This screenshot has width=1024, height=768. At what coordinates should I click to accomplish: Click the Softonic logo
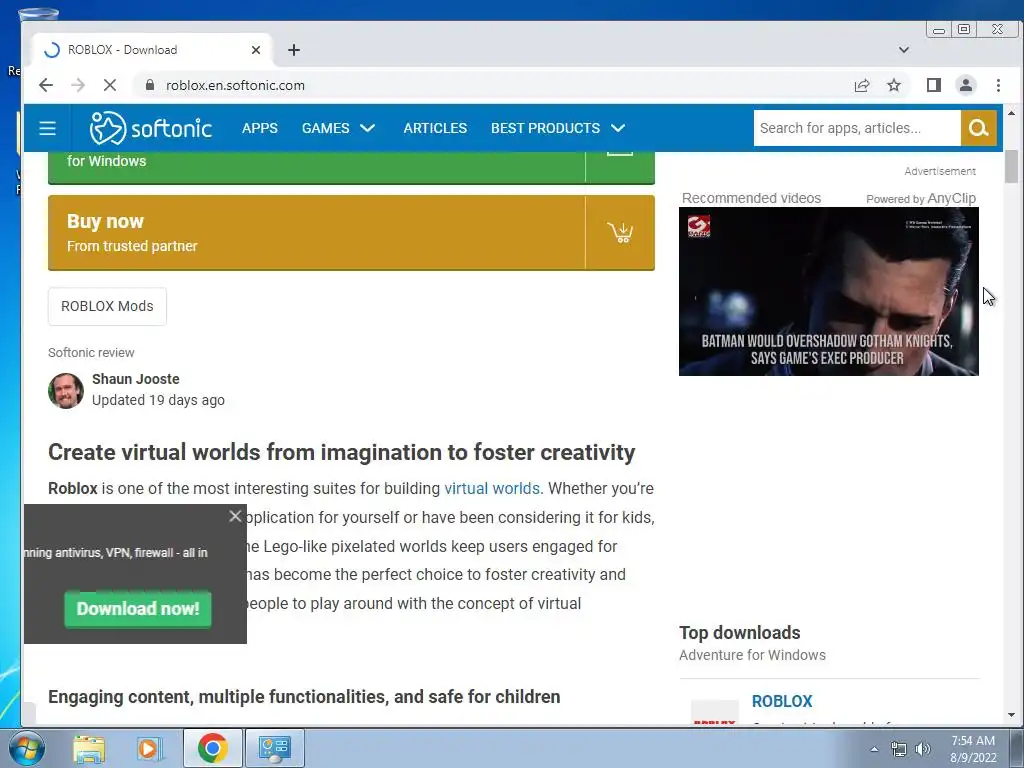[x=151, y=128]
